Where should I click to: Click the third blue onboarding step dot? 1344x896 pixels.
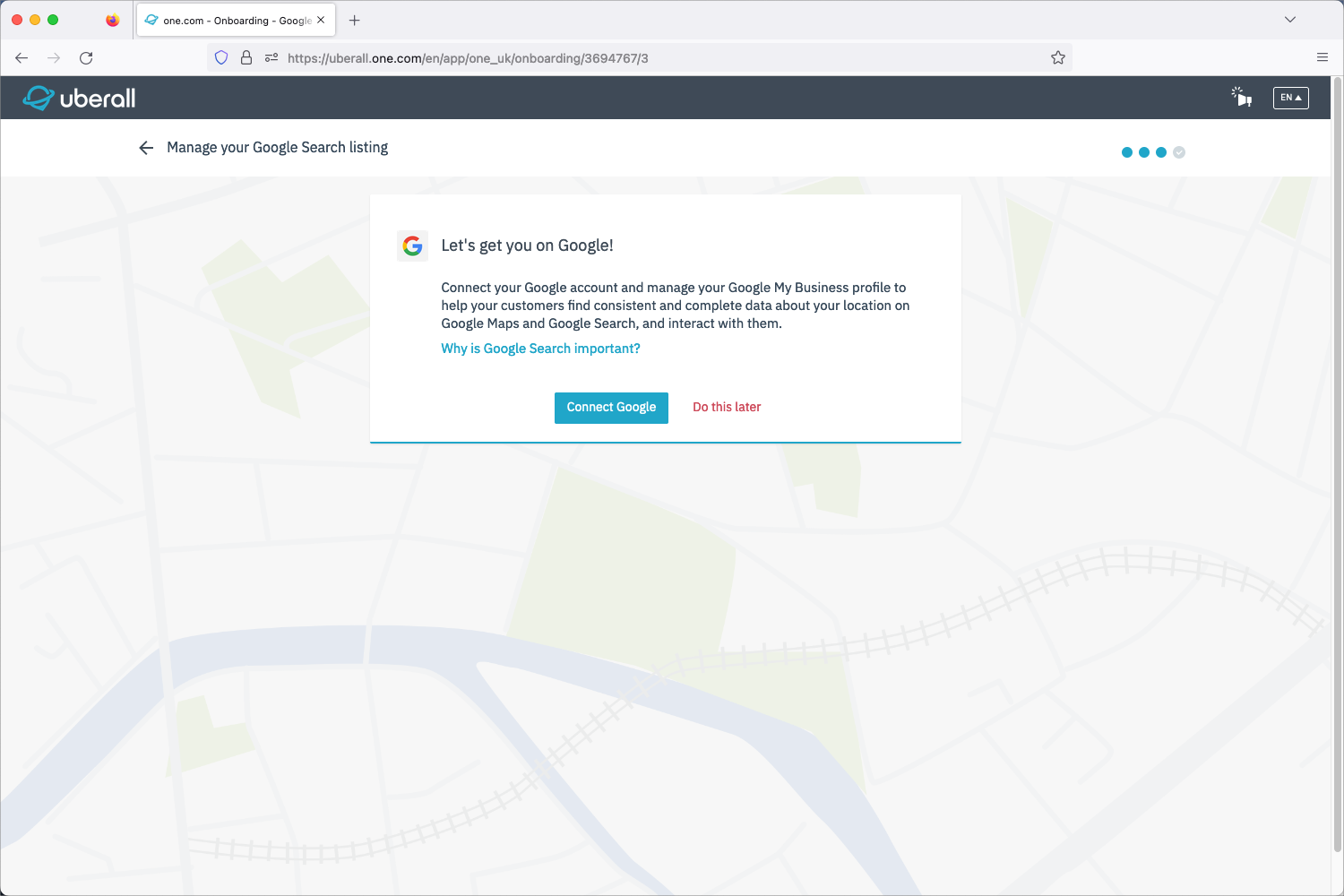pyautogui.click(x=1161, y=152)
